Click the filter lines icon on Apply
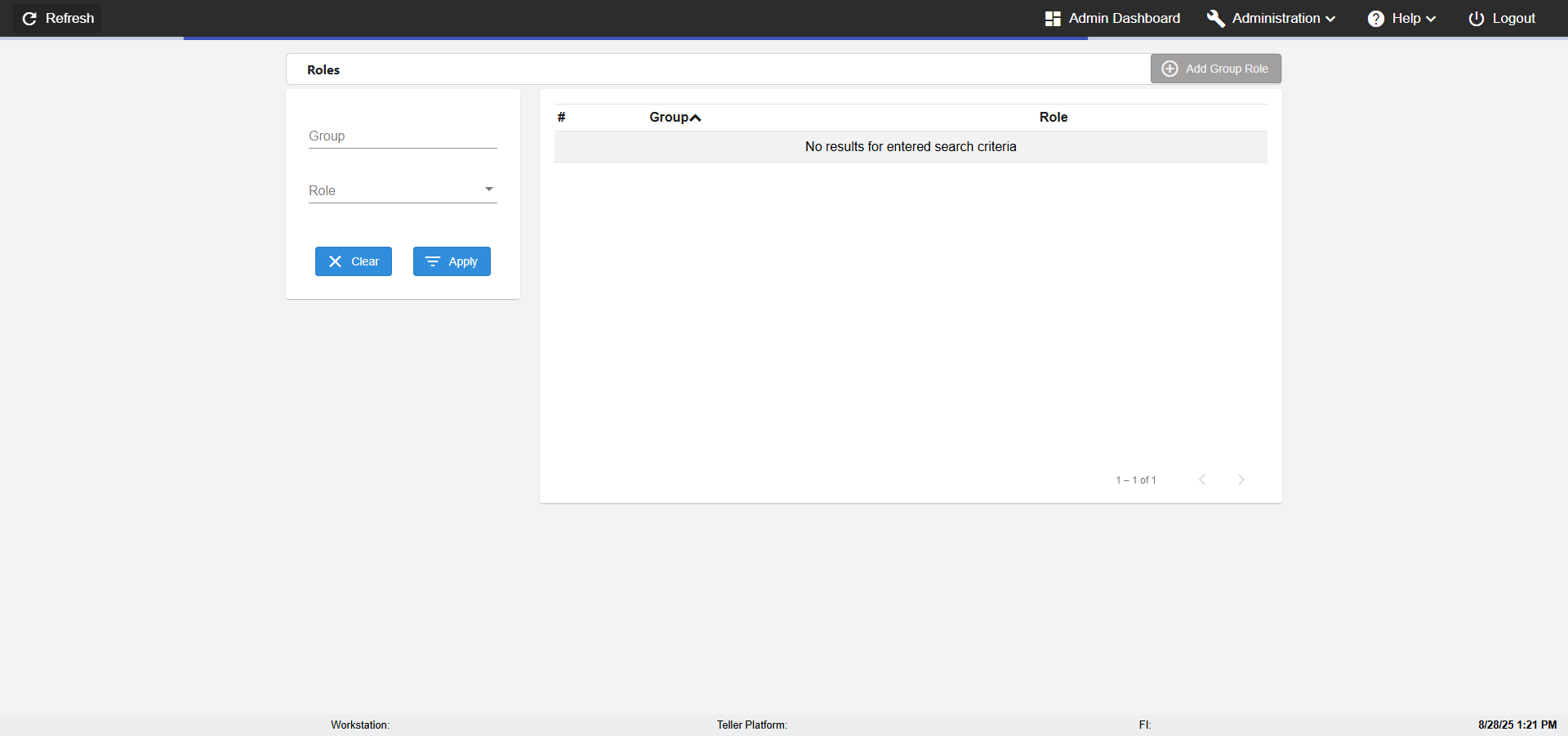Screen dimensions: 1568x736 coord(433,261)
